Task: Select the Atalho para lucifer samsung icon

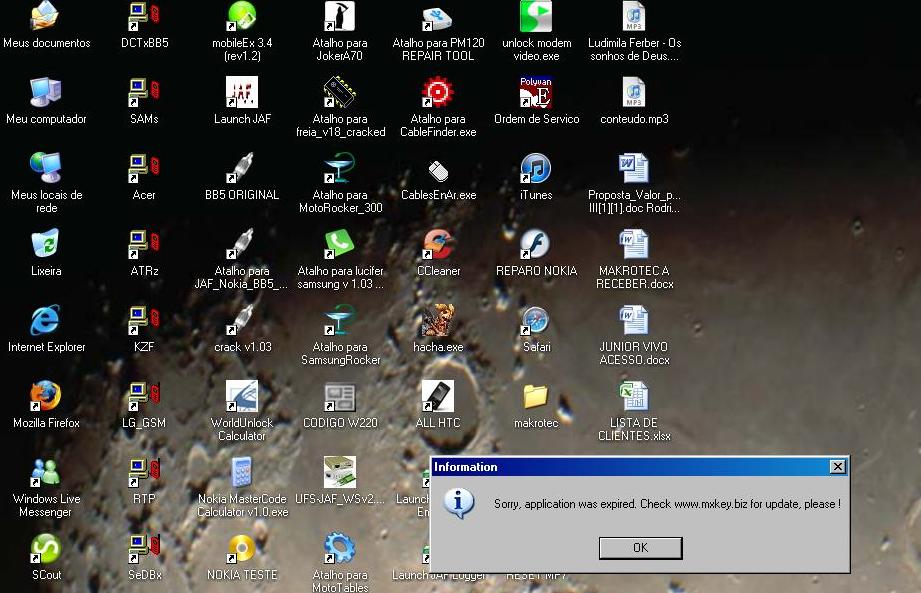Action: pos(340,244)
